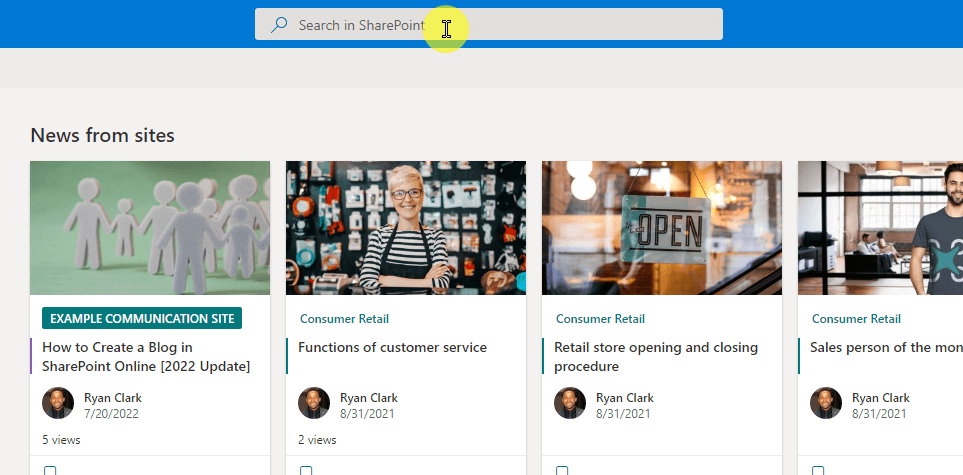Click the magnifier icon in the search box
This screenshot has height=475, width=963.
[279, 25]
